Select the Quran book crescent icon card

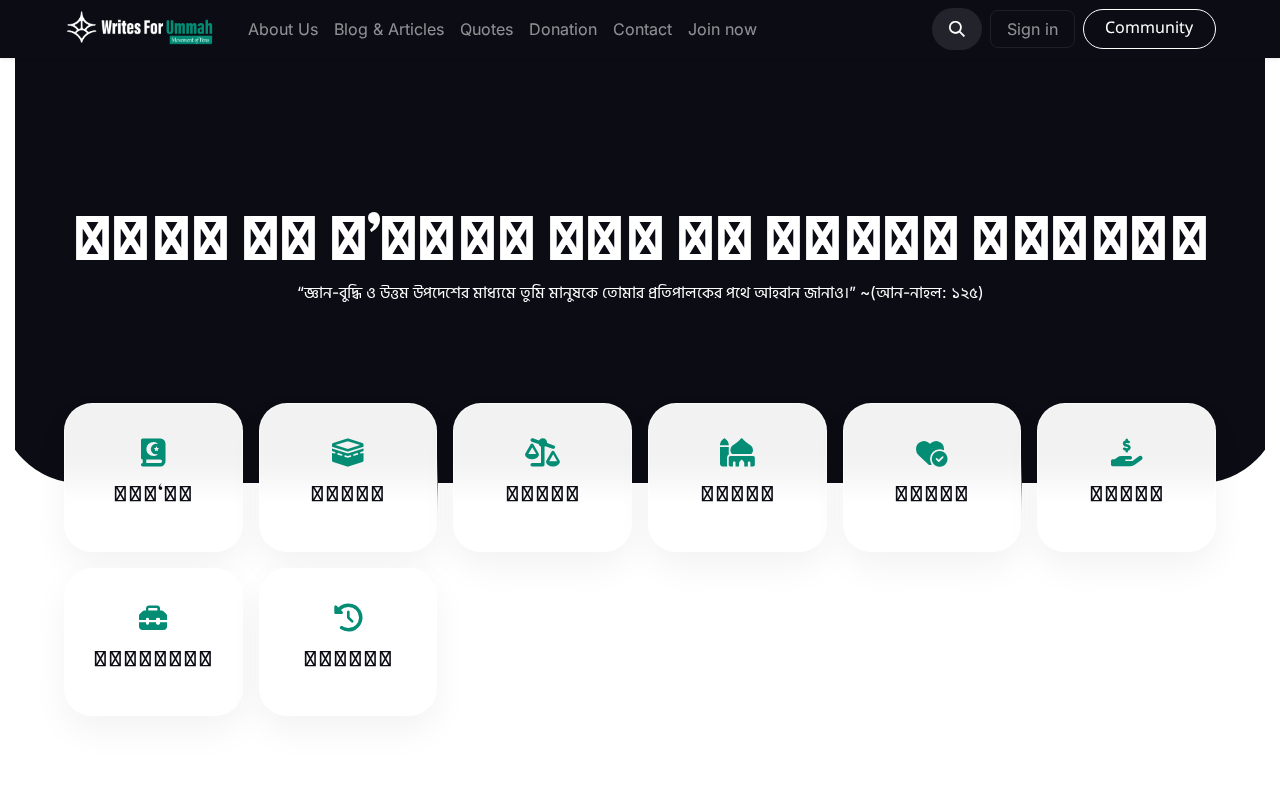153,477
